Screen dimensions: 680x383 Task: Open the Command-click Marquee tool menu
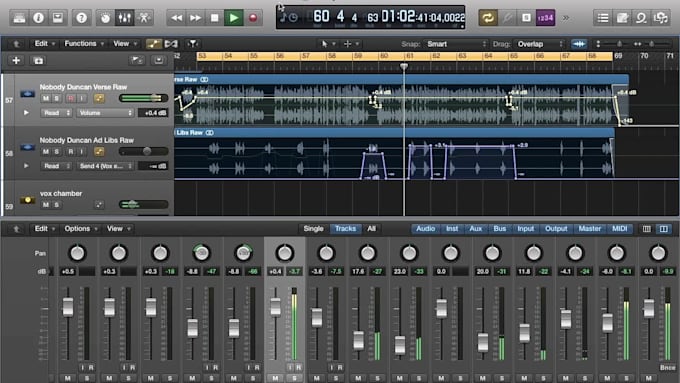pos(351,44)
